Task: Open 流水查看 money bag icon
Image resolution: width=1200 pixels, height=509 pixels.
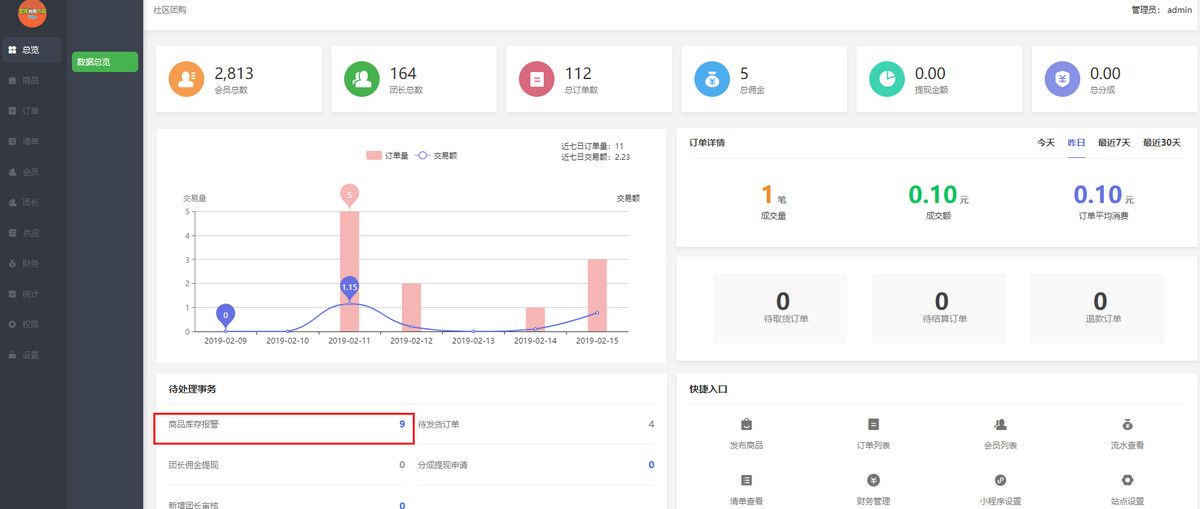Action: [1127, 425]
